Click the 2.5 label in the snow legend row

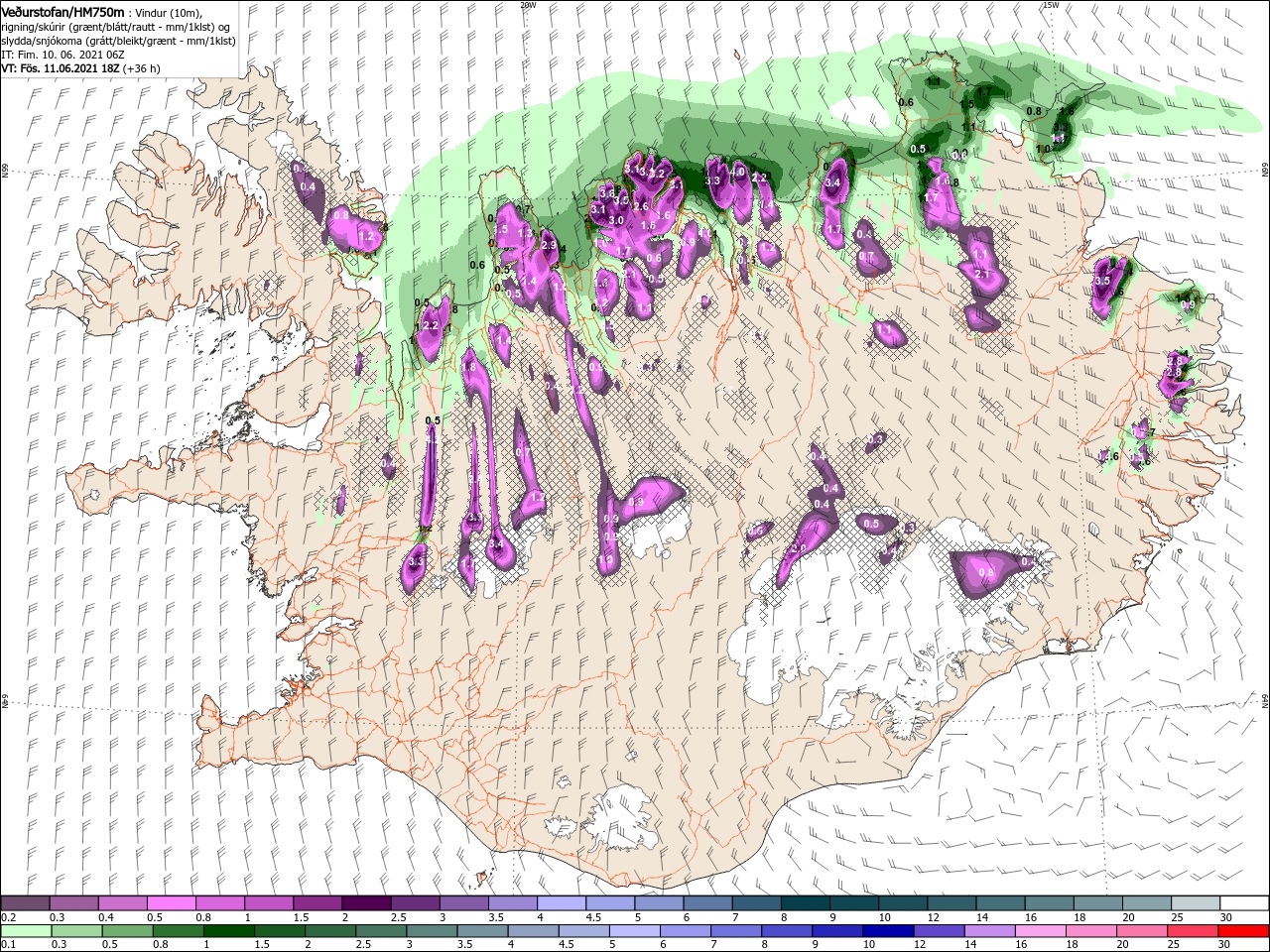(398, 917)
